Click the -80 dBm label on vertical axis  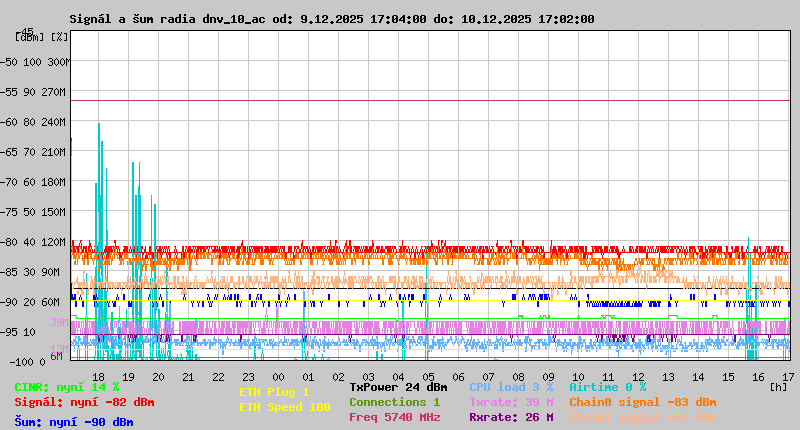click(30, 242)
